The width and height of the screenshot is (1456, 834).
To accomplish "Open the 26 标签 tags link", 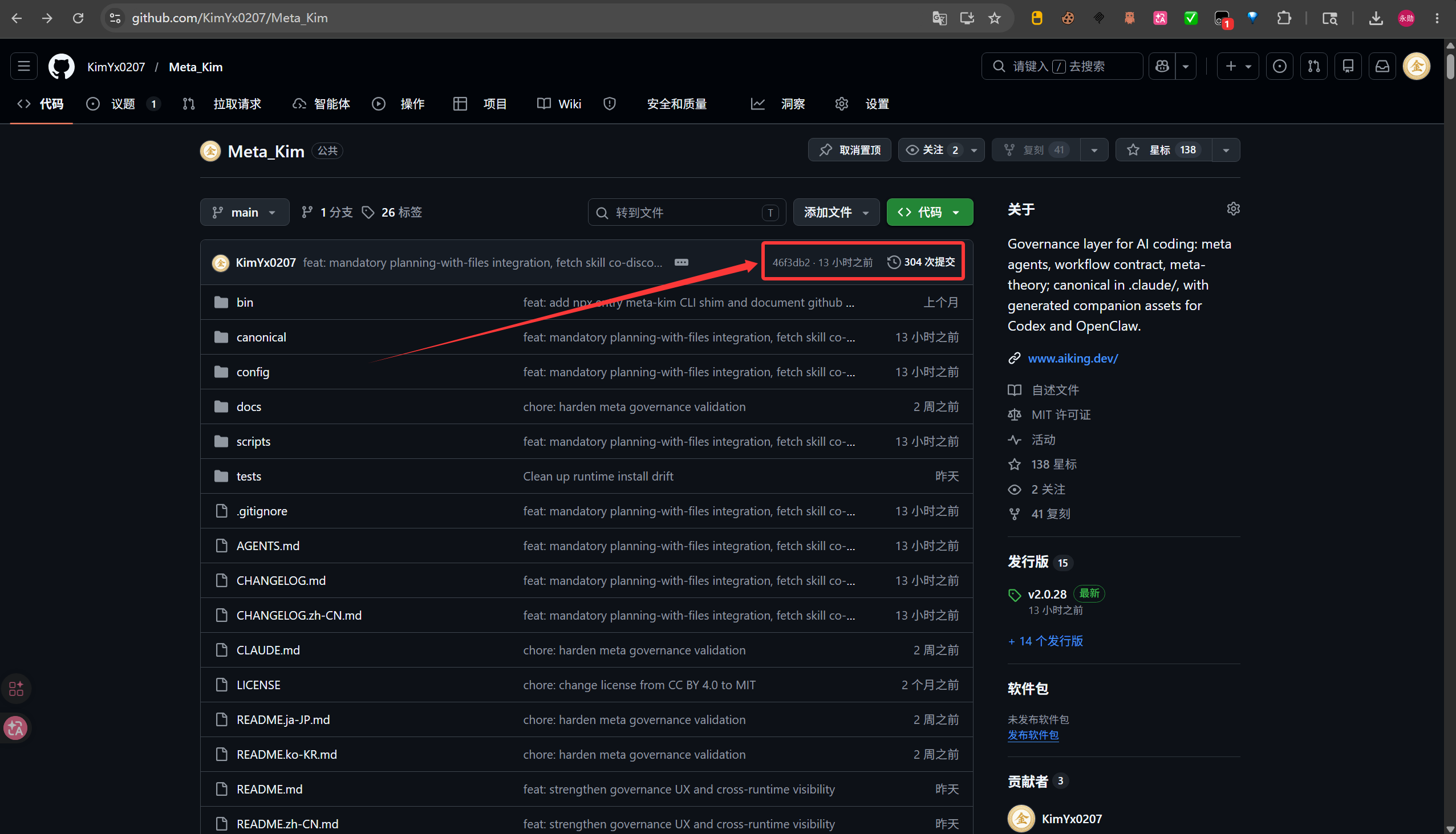I will tap(392, 213).
